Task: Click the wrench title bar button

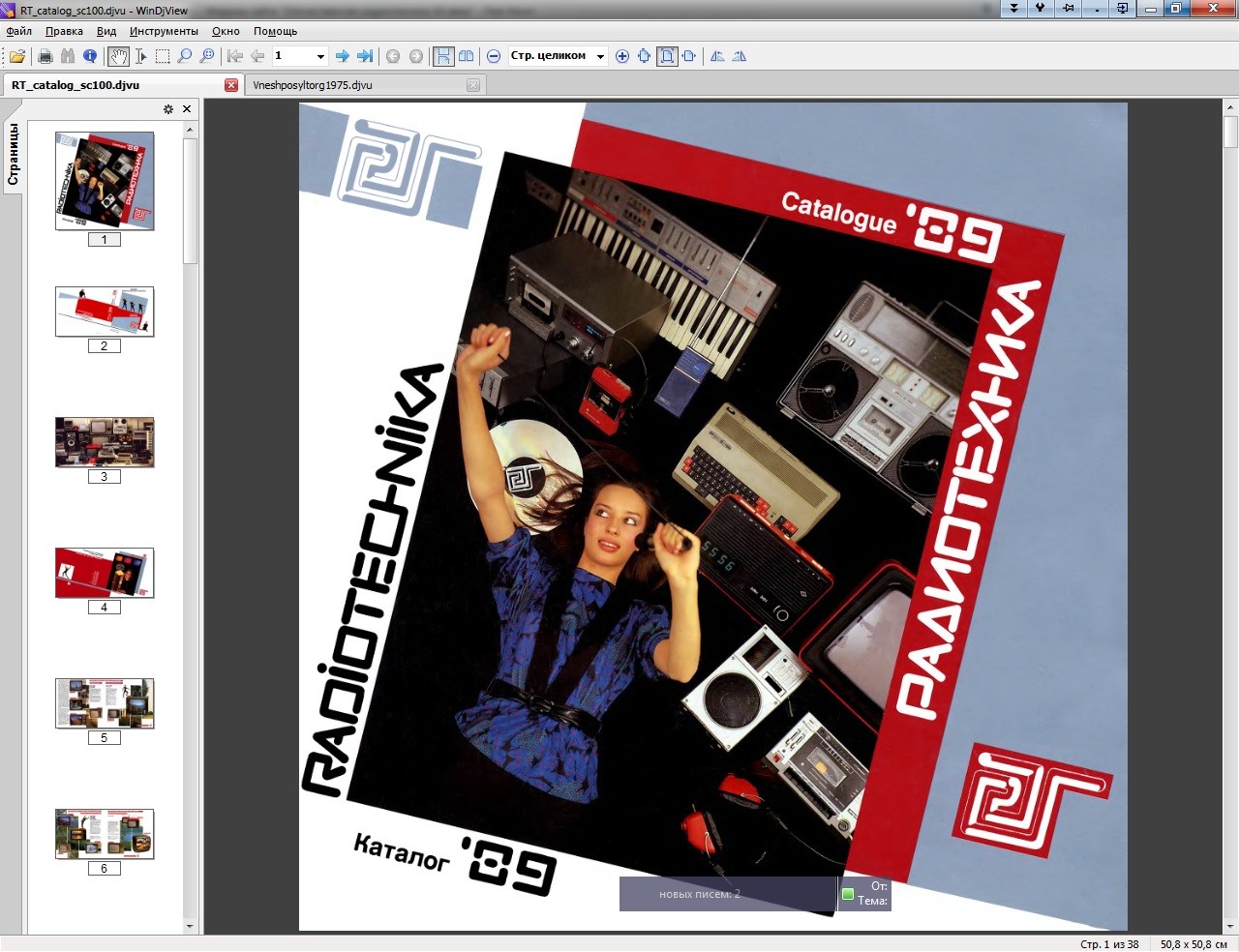Action: tap(1041, 8)
